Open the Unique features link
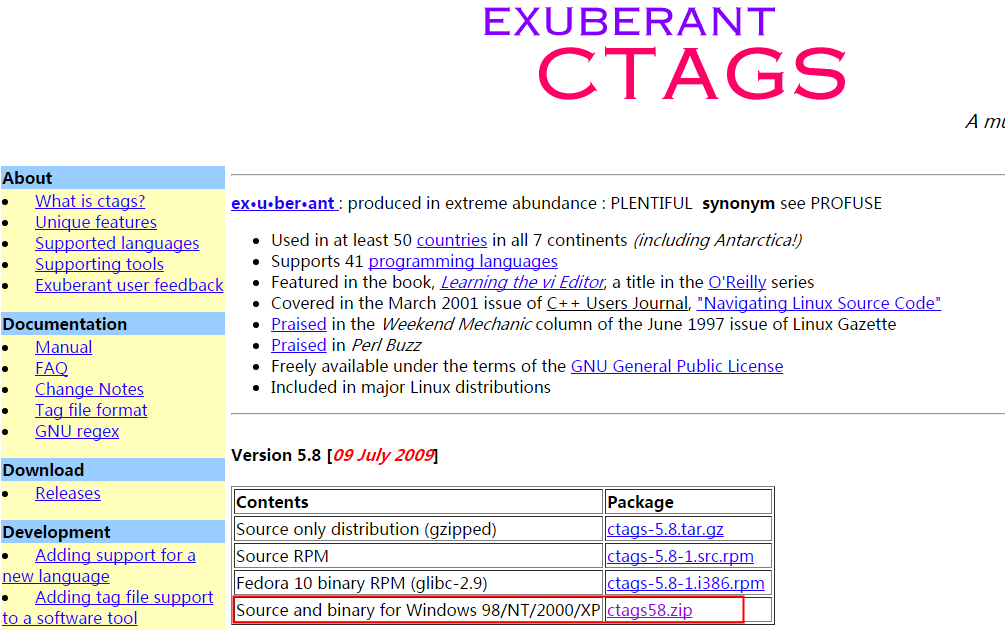 (x=96, y=222)
